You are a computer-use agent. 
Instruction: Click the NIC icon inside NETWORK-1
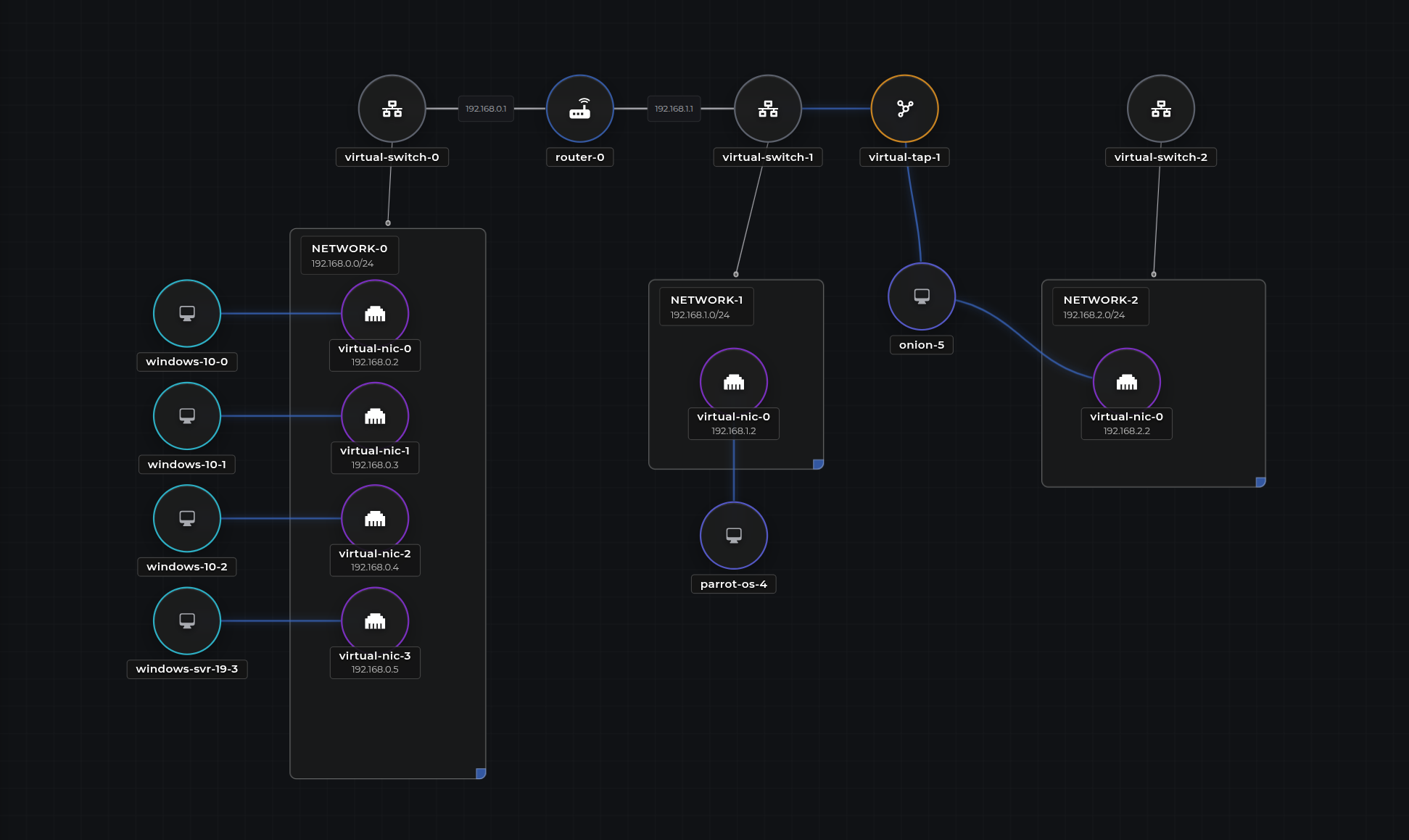(x=733, y=381)
